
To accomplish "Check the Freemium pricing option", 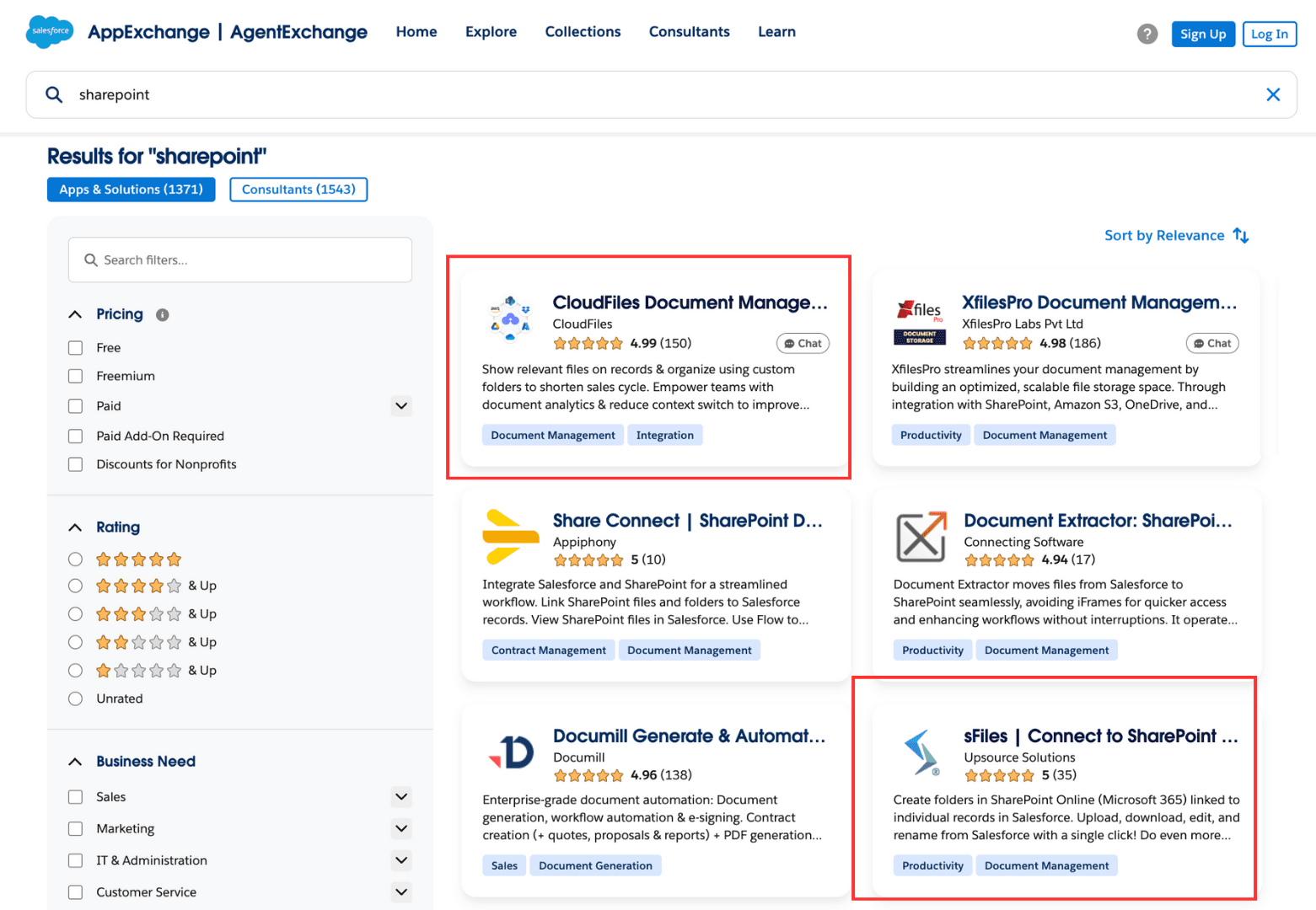I will tap(75, 376).
